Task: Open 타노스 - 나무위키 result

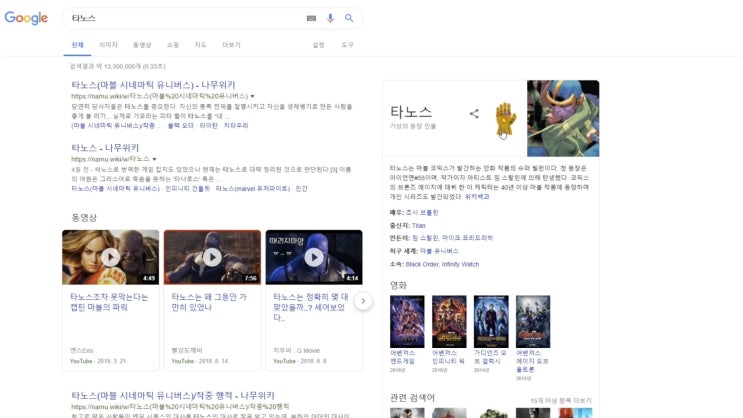Action: pos(105,148)
